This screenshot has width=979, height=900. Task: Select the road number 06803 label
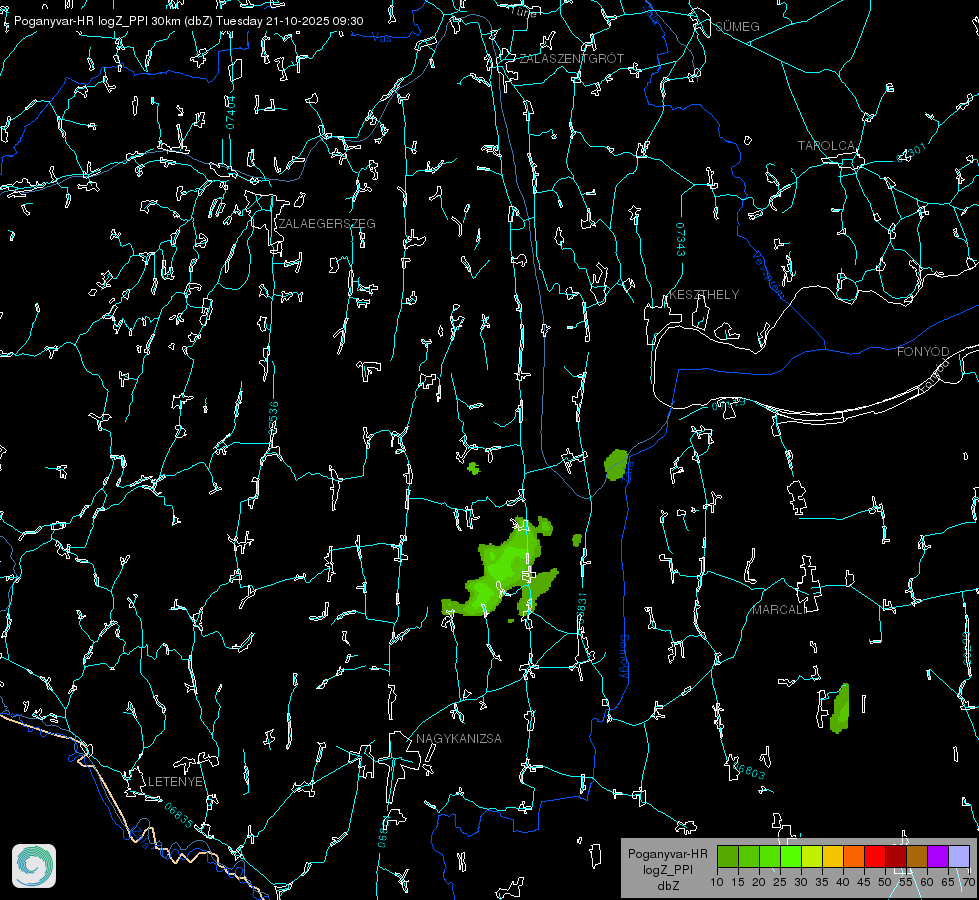click(747, 769)
